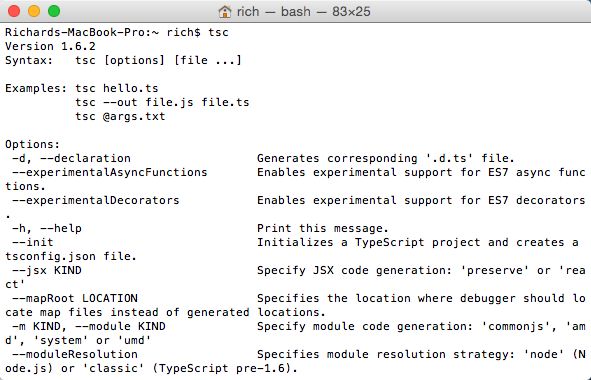Click the '--moduleResolution' option text
The height and width of the screenshot is (380, 591).
coord(75,354)
